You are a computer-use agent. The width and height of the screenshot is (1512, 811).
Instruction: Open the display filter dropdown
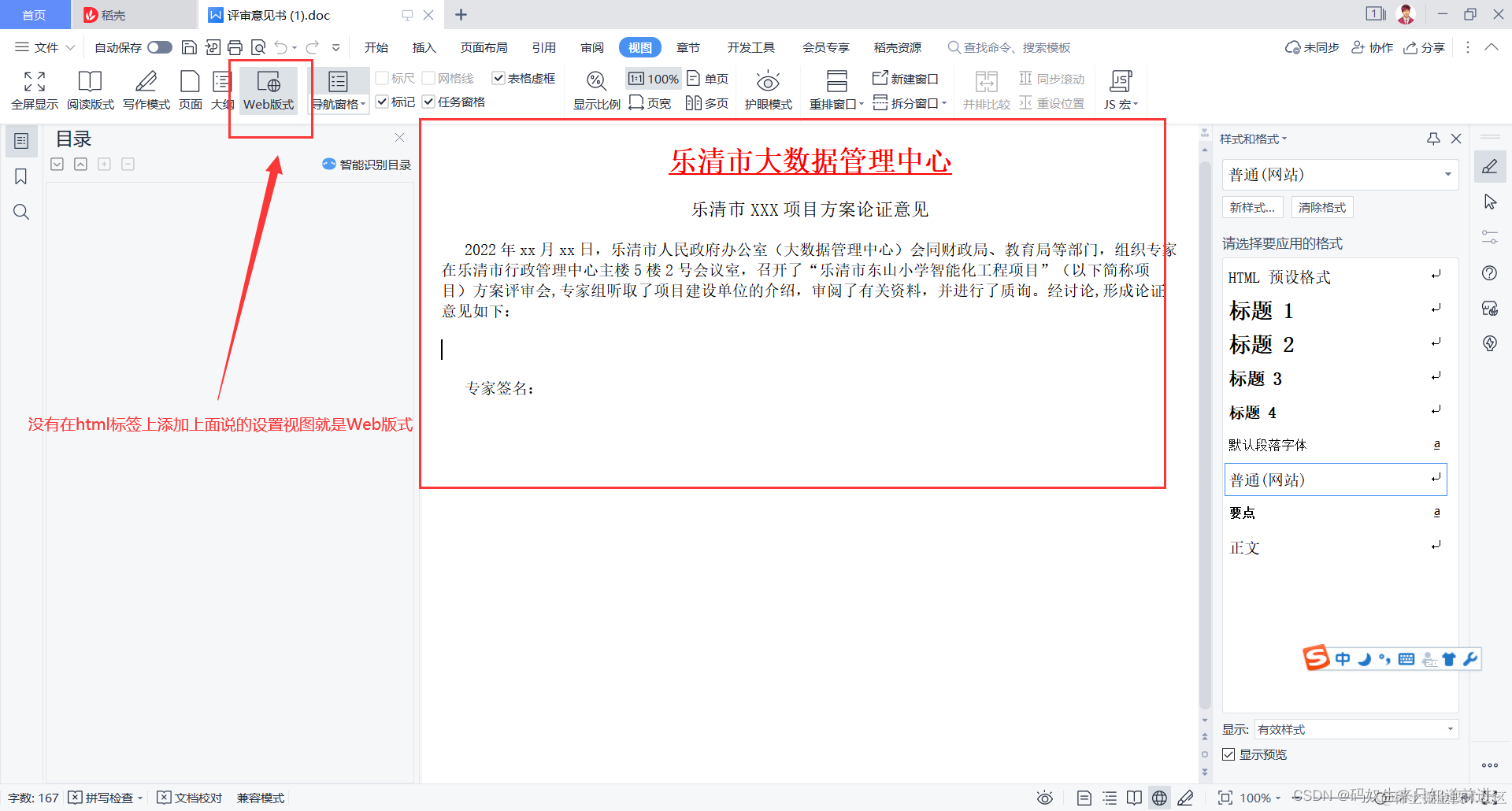(1356, 729)
